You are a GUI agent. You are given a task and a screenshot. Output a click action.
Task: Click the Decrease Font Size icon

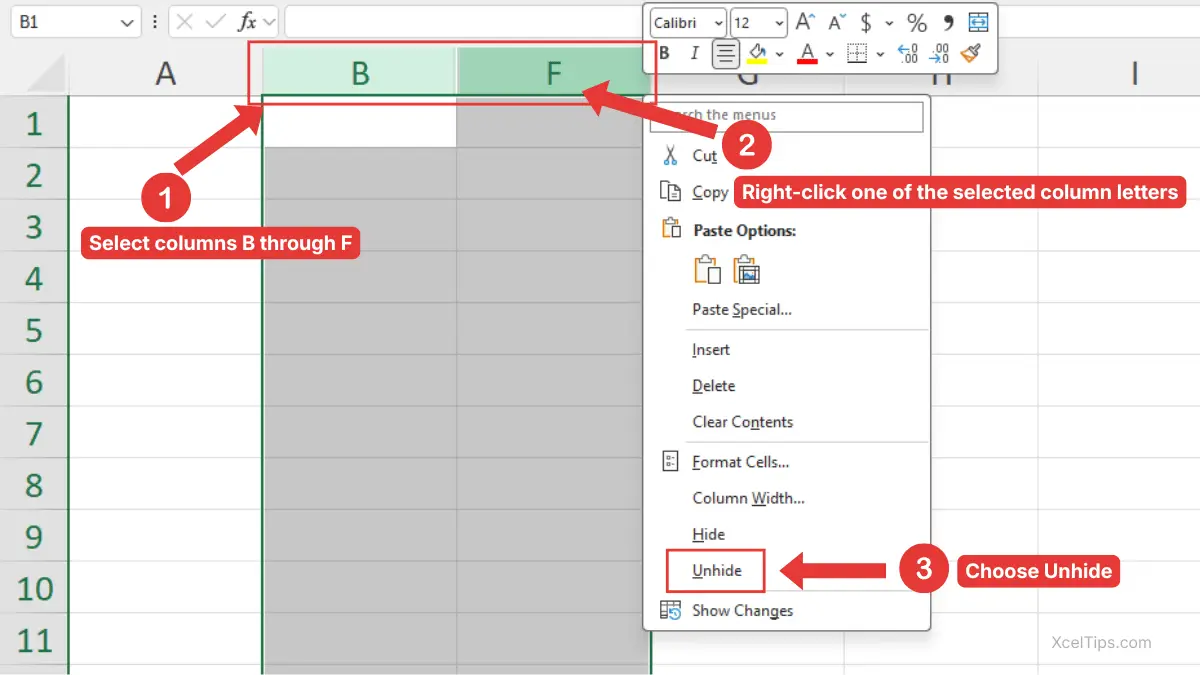pos(837,22)
